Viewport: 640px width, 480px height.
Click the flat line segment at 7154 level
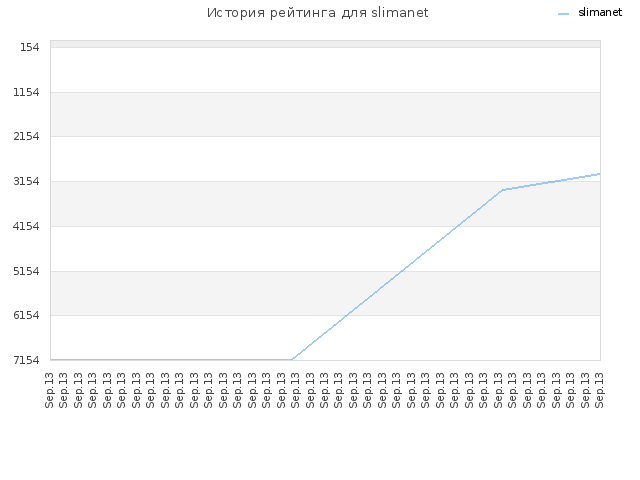click(171, 360)
